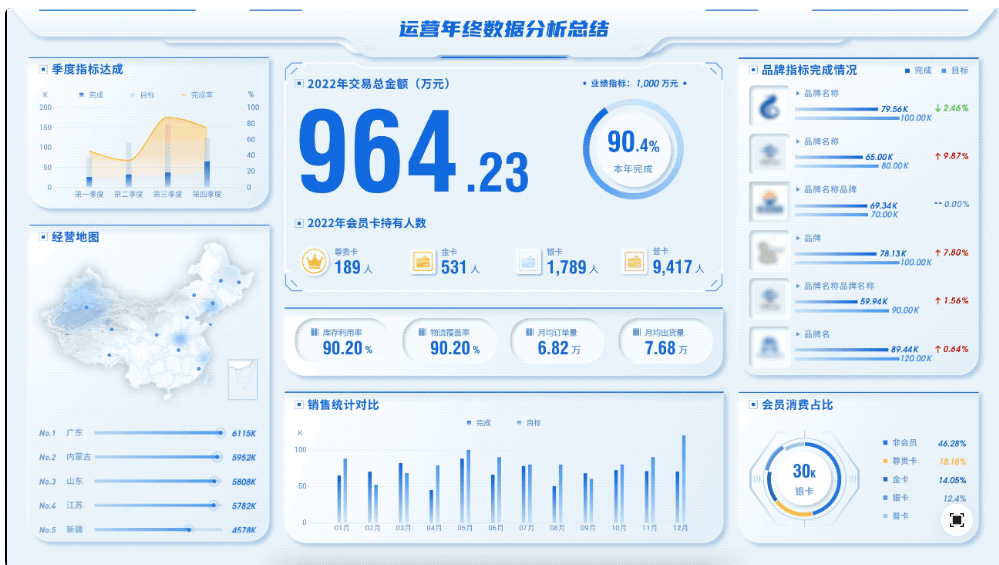The height and width of the screenshot is (565, 999).
Task: Click the icon next to 库存利用率
Action: click(315, 333)
